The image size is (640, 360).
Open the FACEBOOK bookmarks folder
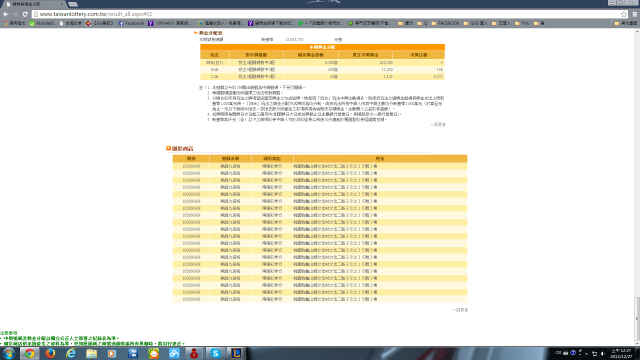coord(445,23)
